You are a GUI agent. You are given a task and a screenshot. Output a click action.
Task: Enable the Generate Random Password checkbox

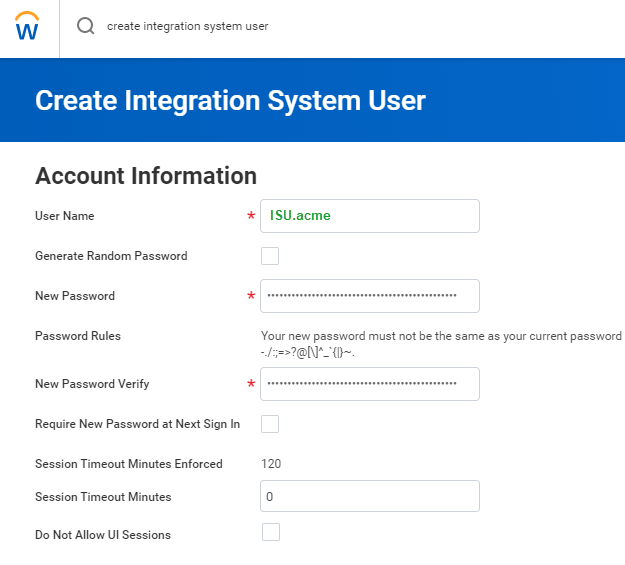pos(270,256)
